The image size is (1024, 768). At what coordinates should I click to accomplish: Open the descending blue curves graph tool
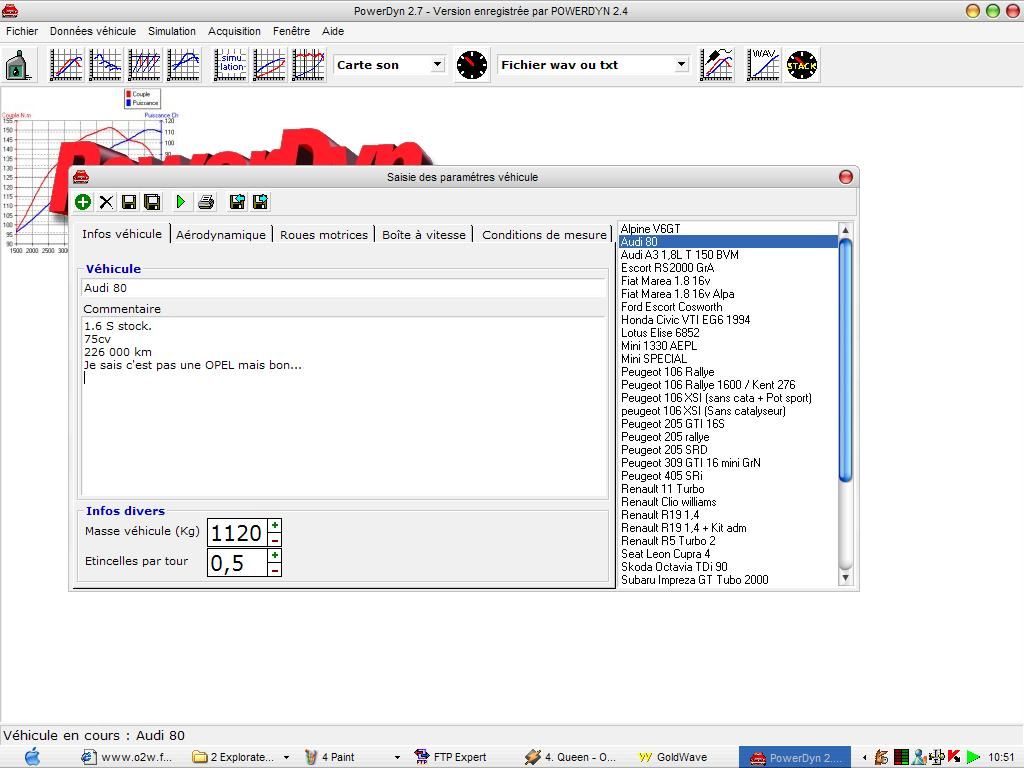pos(106,65)
